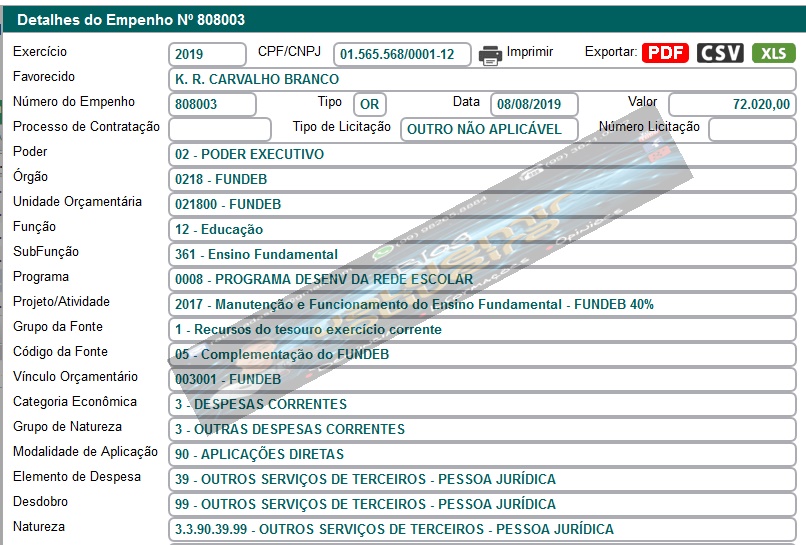Select the CPF/CNPJ field 01.565.568/0001-12
The height and width of the screenshot is (545, 806).
[x=402, y=54]
